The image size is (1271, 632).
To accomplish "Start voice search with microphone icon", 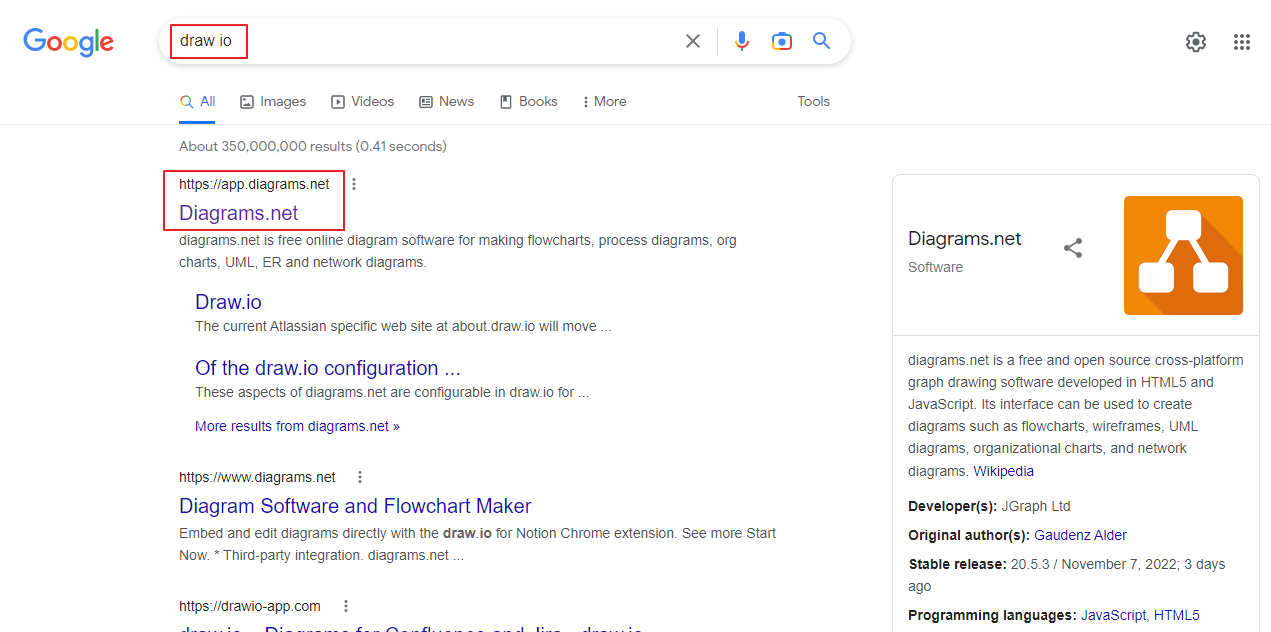I will tap(742, 41).
